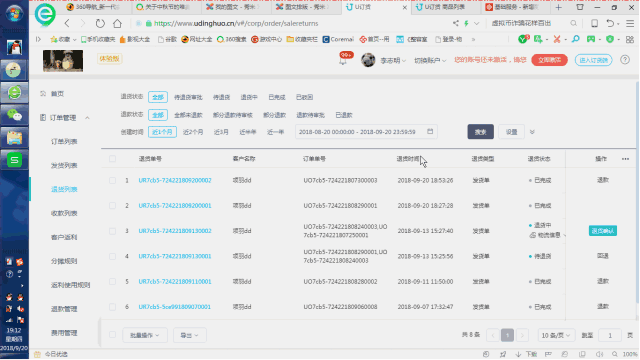Open the 批量操作 dropdown

tap(144, 335)
